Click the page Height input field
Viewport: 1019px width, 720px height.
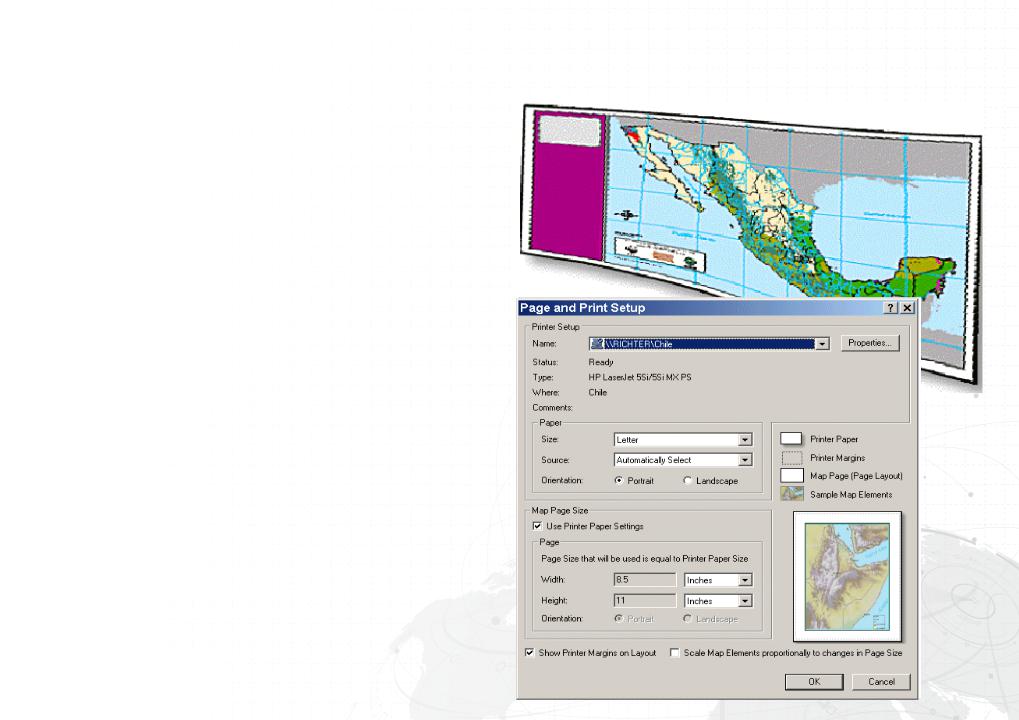point(645,600)
